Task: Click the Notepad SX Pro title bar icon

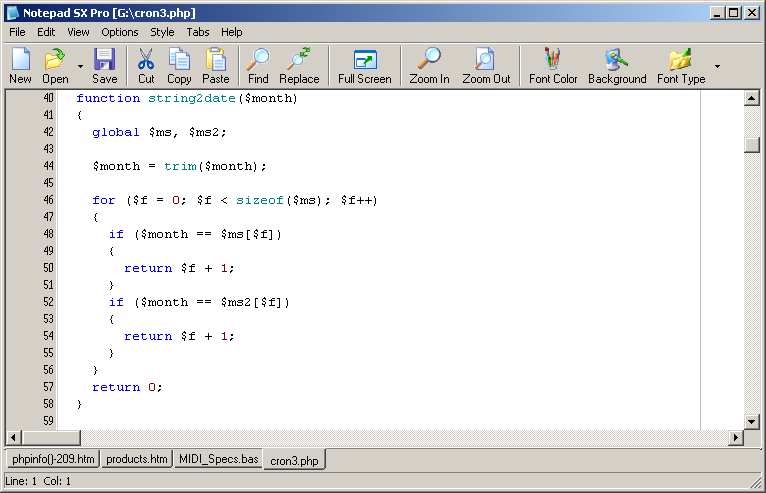Action: coord(12,13)
